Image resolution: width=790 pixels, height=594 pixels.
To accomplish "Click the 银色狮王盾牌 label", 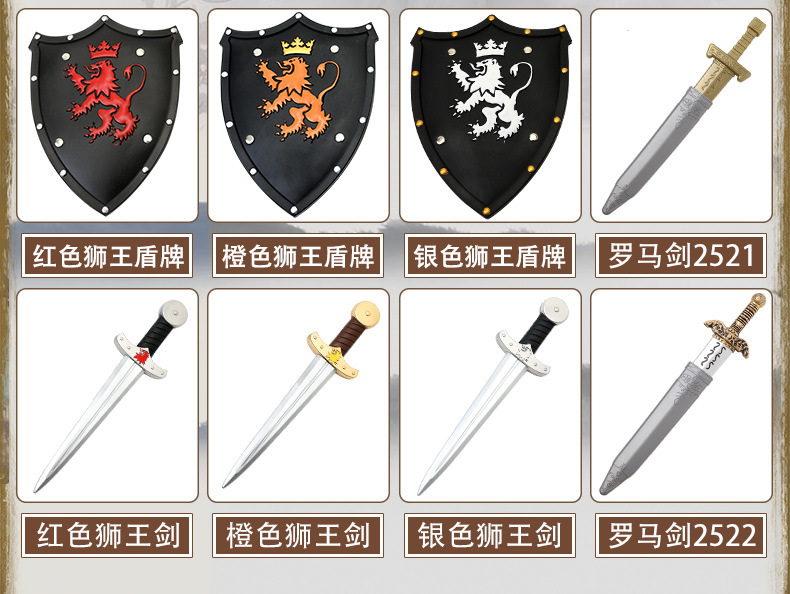I will tap(490, 255).
